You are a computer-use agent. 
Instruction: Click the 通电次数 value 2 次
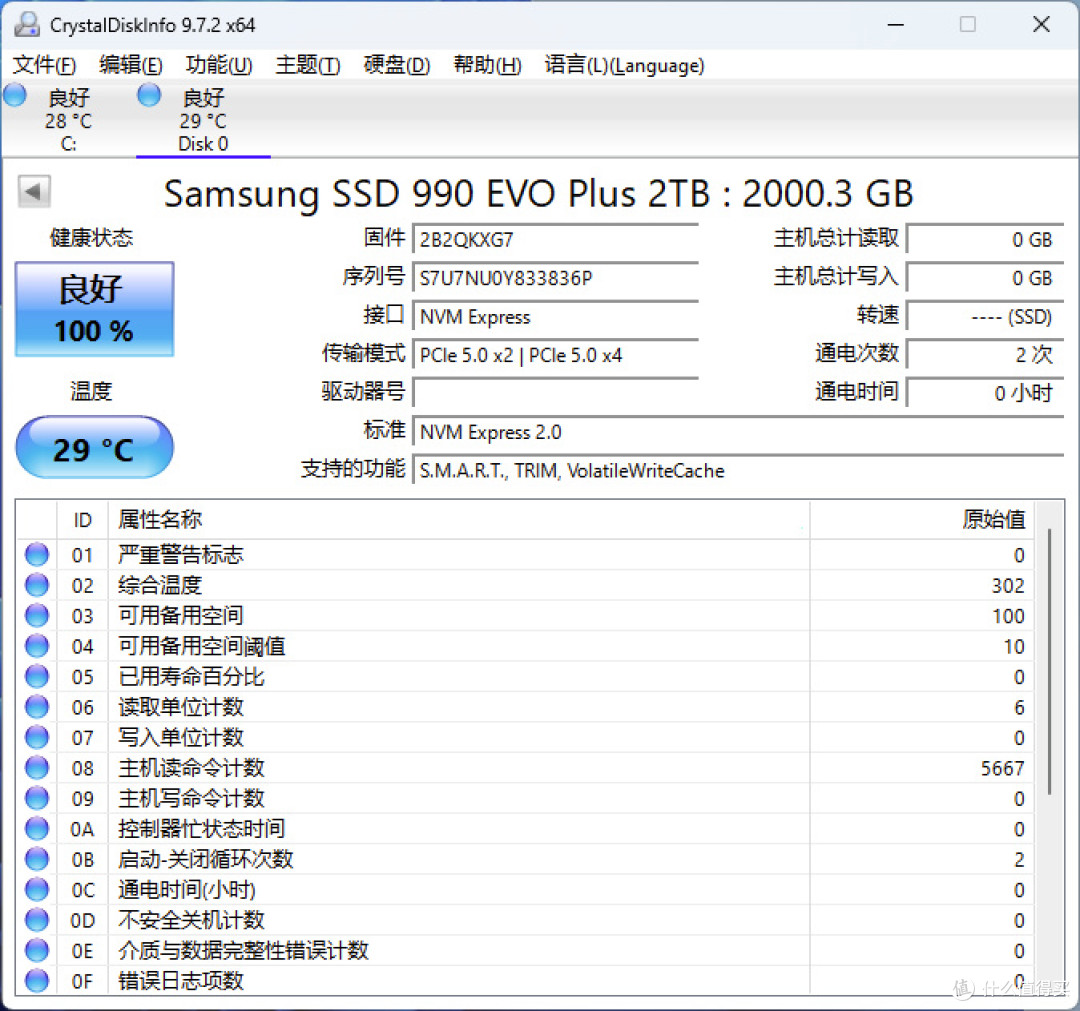coord(985,354)
